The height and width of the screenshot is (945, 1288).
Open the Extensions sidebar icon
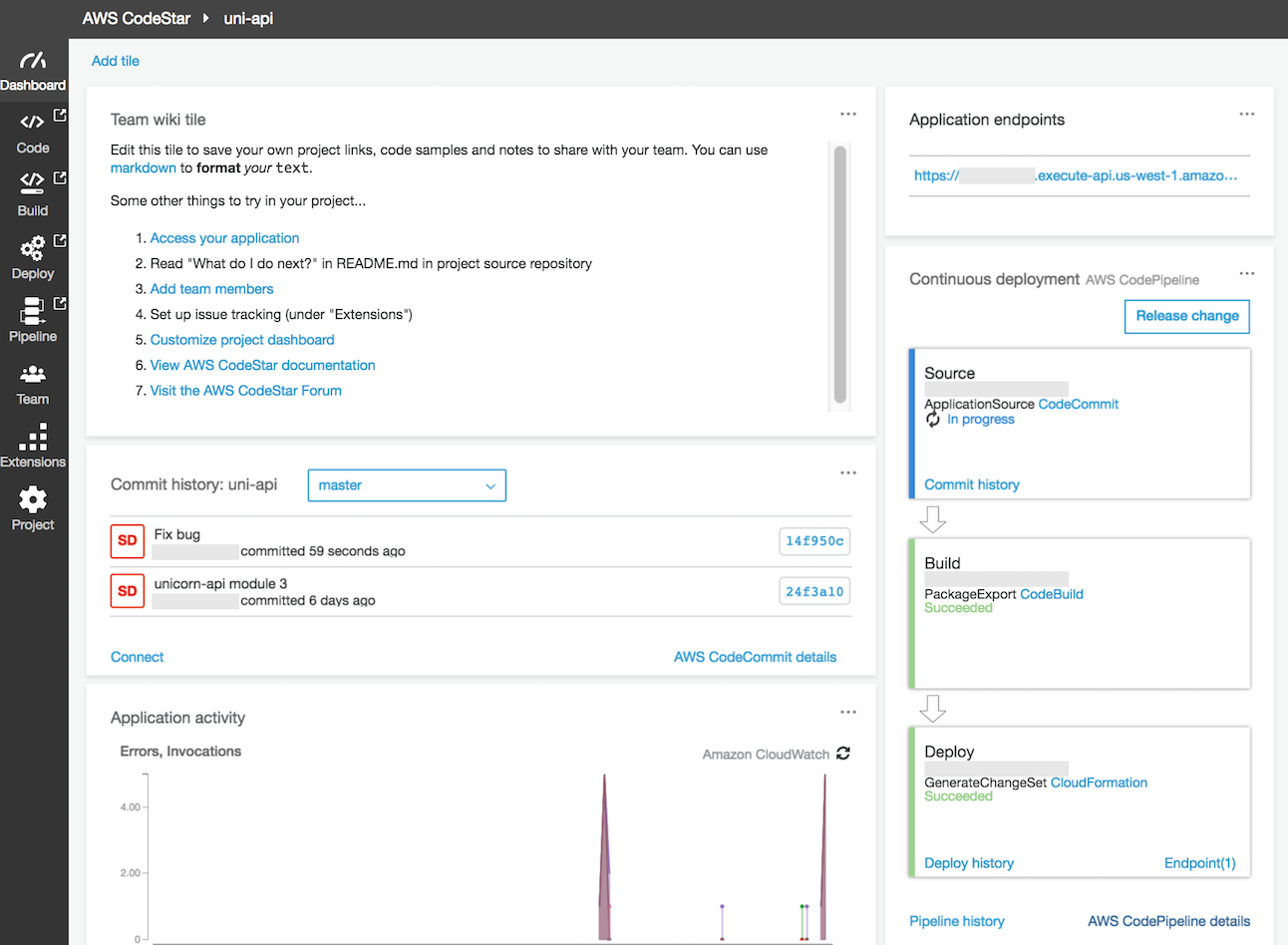coord(33,437)
